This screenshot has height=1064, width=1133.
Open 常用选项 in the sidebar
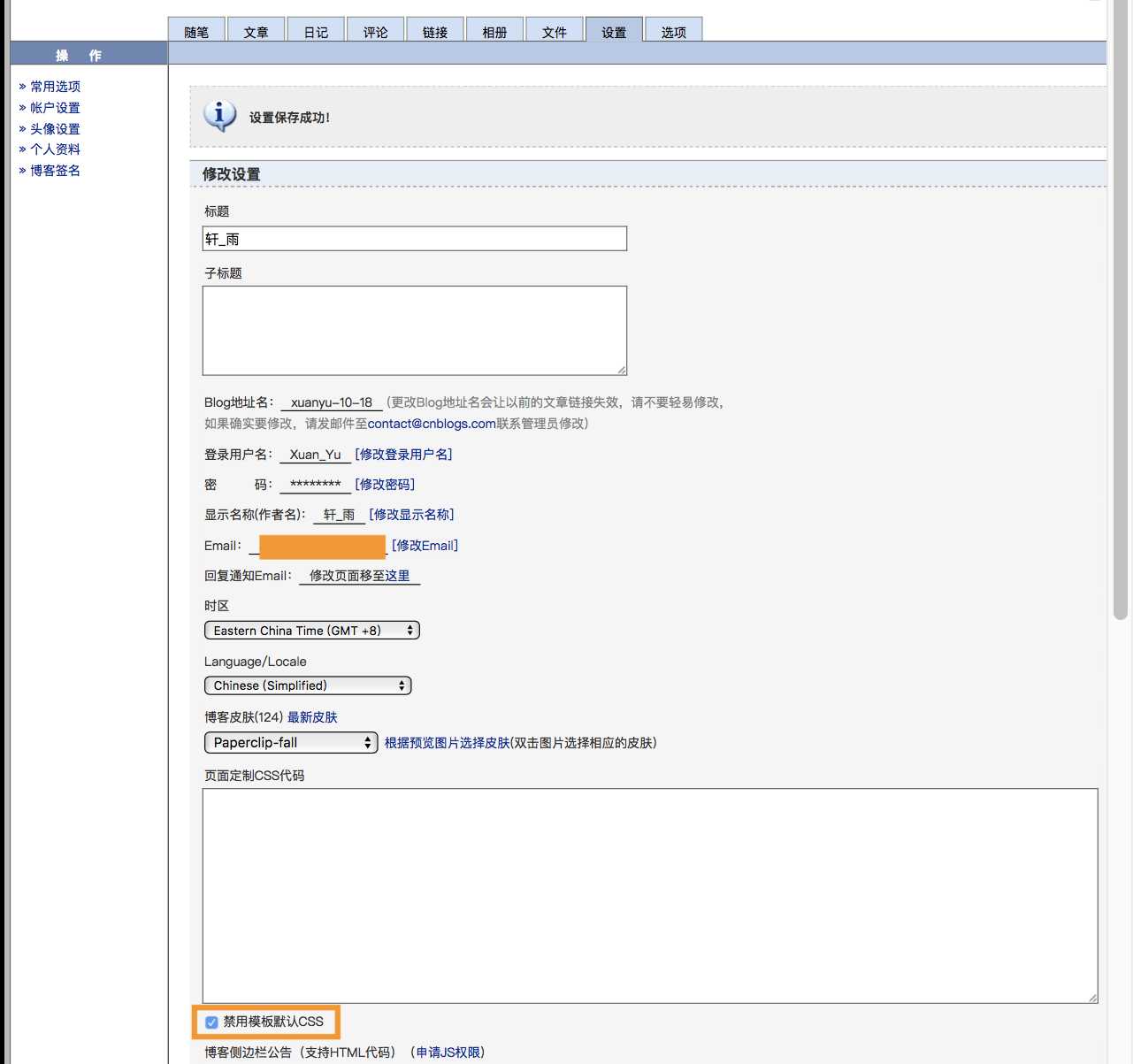coord(55,87)
